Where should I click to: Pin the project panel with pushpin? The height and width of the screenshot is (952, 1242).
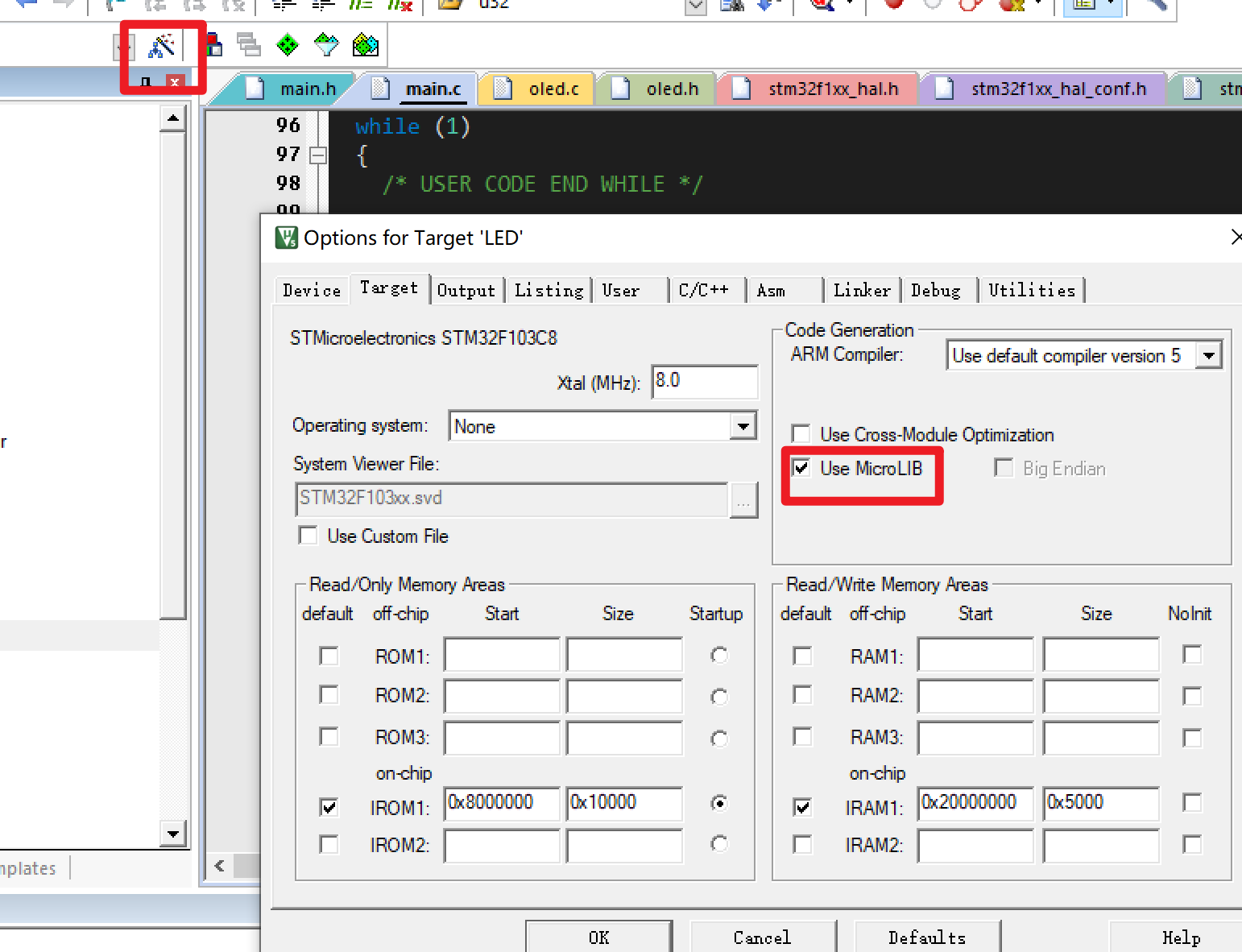click(x=146, y=82)
